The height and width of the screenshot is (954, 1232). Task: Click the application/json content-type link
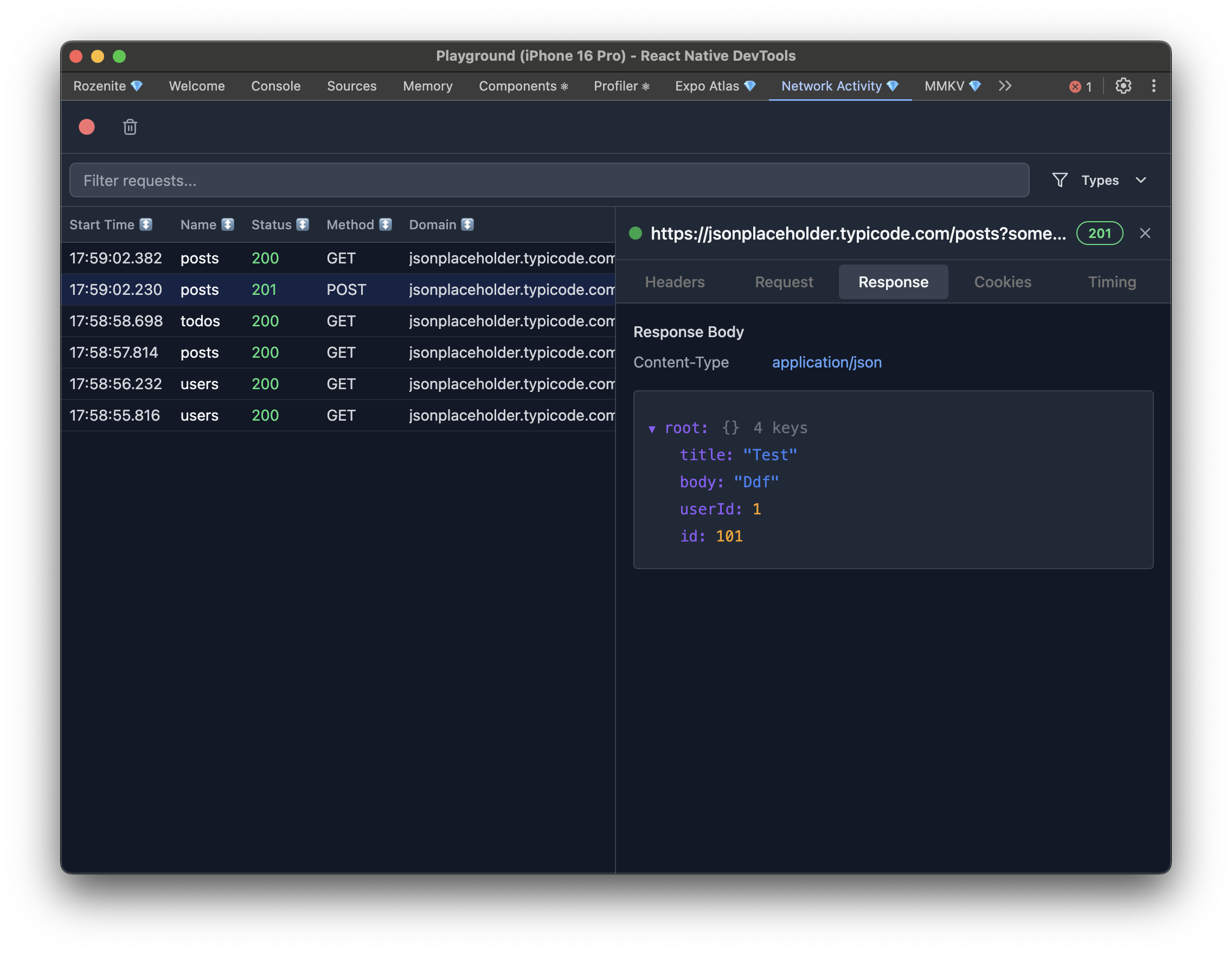click(826, 362)
